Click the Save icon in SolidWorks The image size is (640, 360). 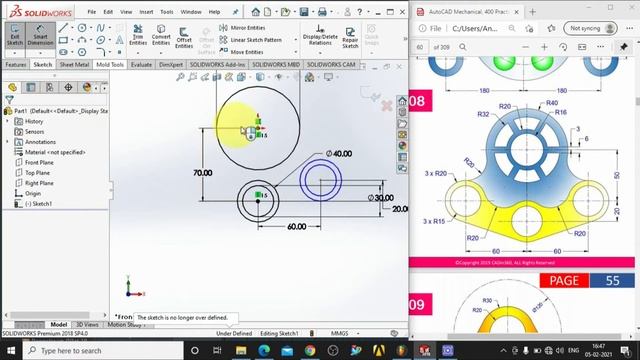pyautogui.click(x=304, y=12)
